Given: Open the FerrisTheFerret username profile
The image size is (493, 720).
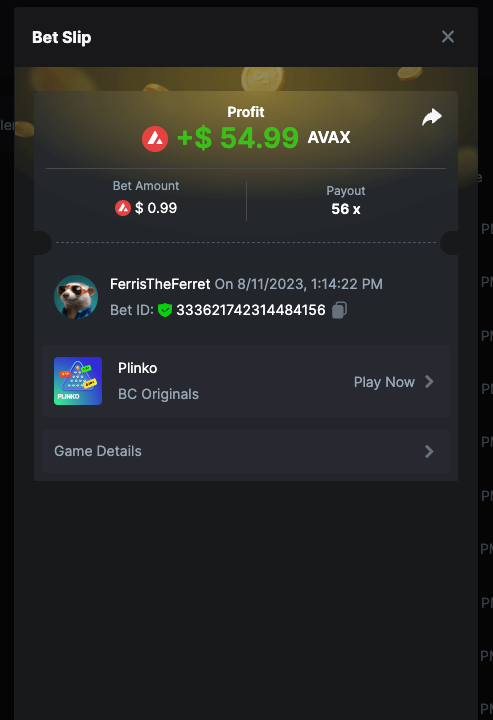Looking at the screenshot, I should [160, 284].
